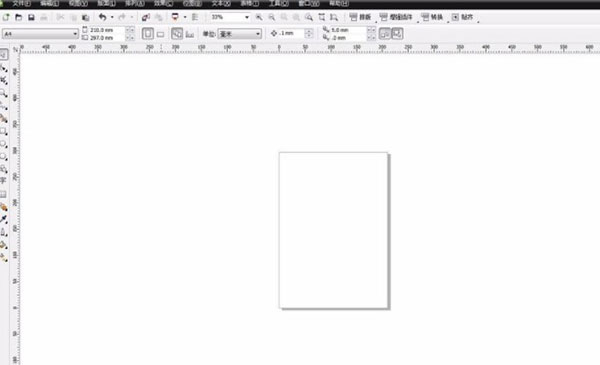This screenshot has width=600, height=365.
Task: Toggle landscape page orientation
Action: pos(161,34)
